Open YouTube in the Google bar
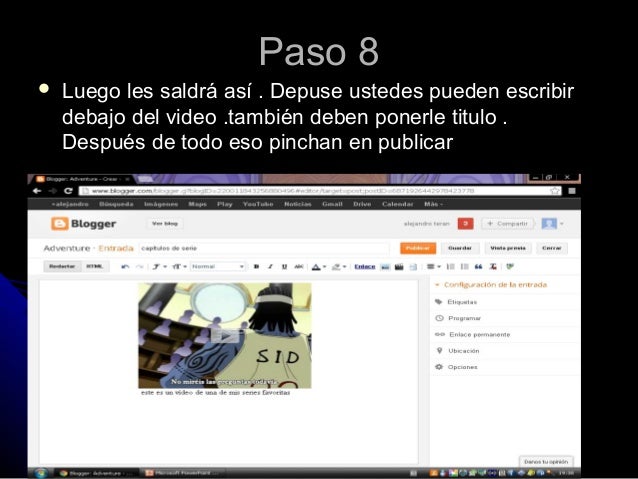Viewport: 638px width, 479px height. 258,204
